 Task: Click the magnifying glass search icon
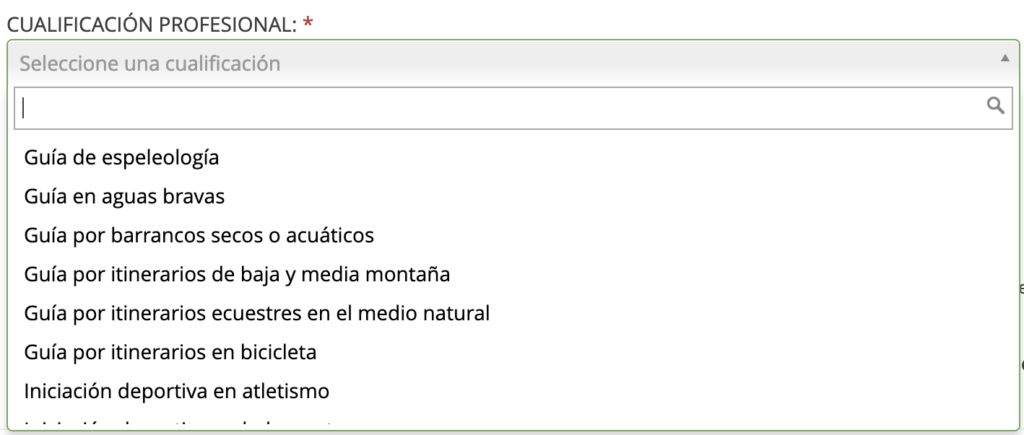(995, 105)
